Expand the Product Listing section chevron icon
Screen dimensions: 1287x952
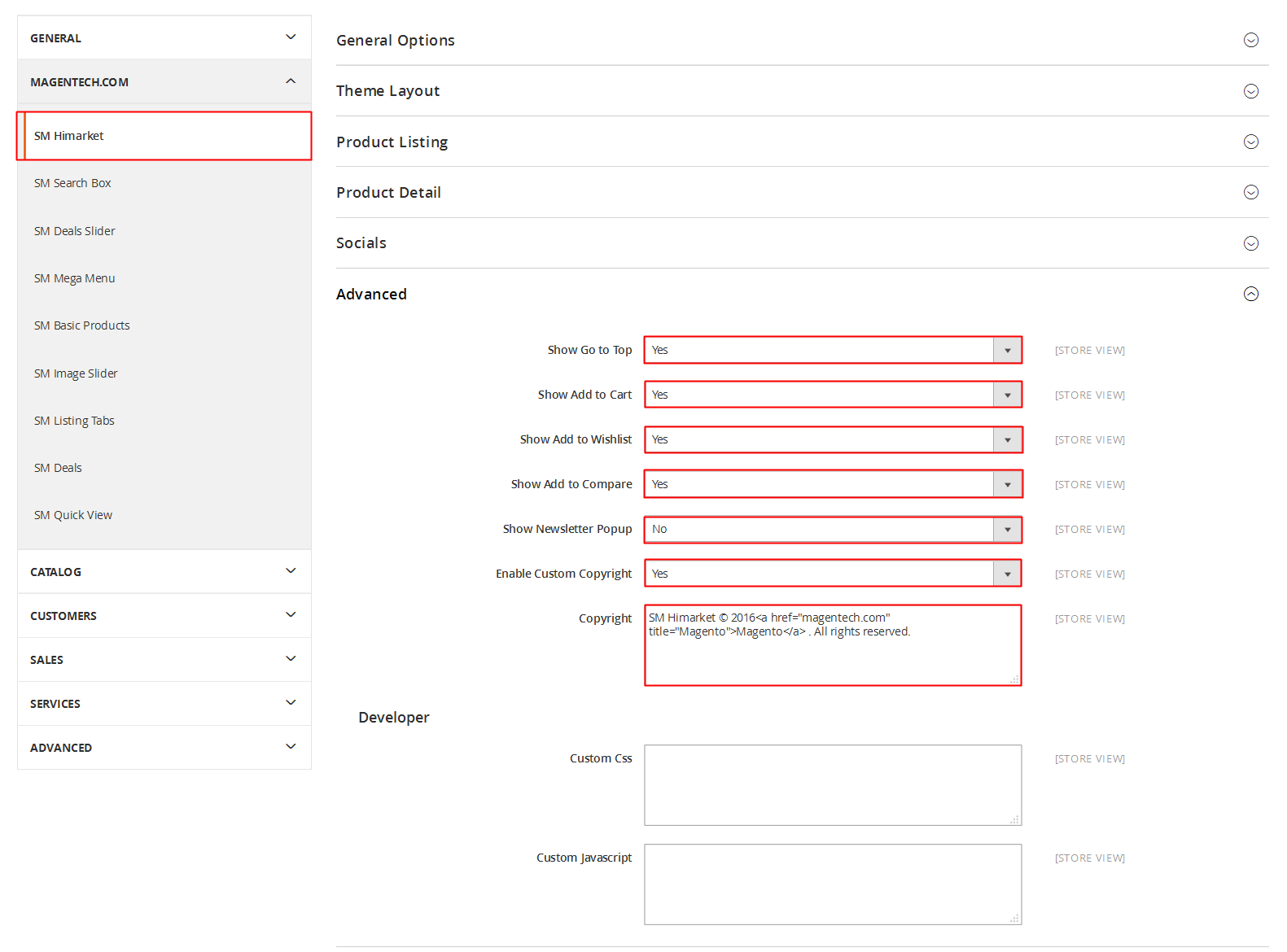1251,142
